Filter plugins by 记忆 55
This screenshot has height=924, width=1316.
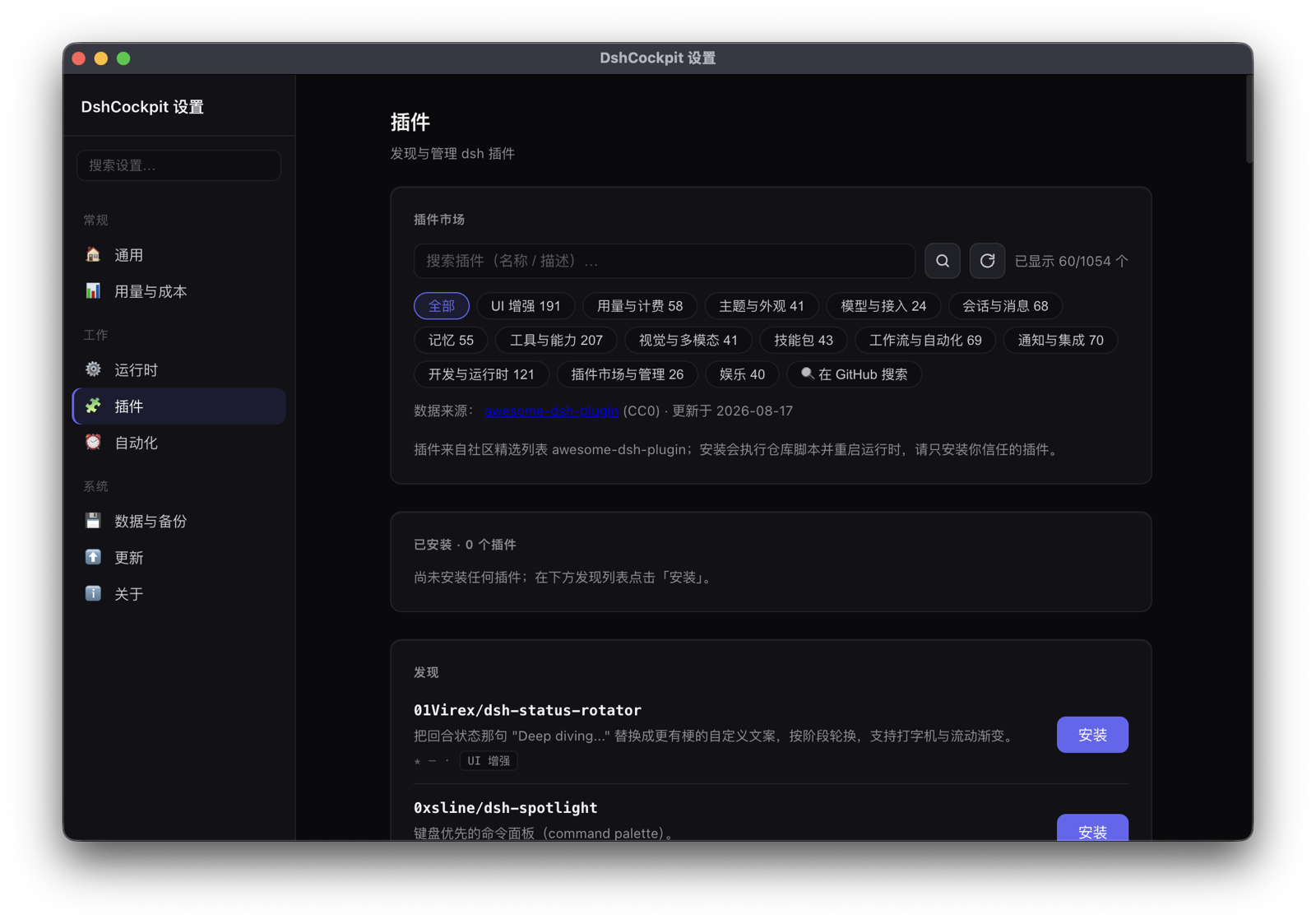(x=451, y=340)
